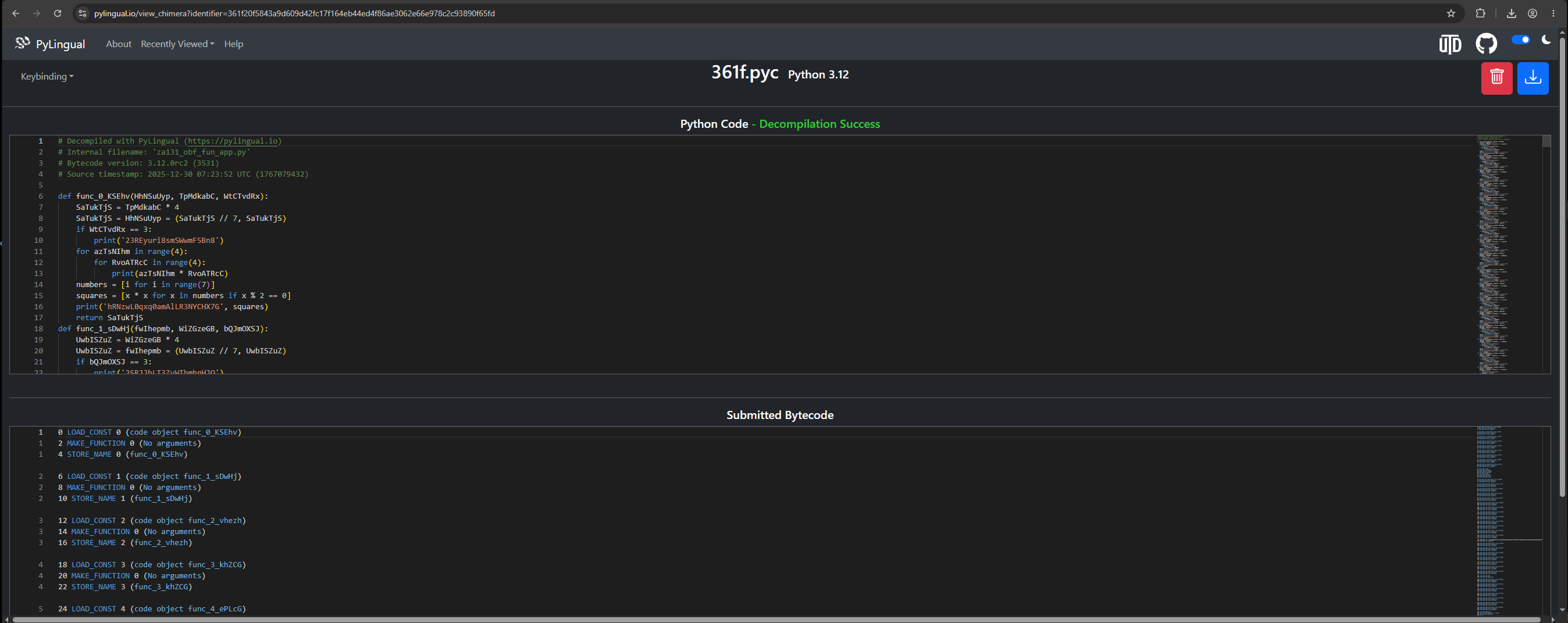Click the Decompilation Success status text
1568x623 pixels.
tap(819, 124)
